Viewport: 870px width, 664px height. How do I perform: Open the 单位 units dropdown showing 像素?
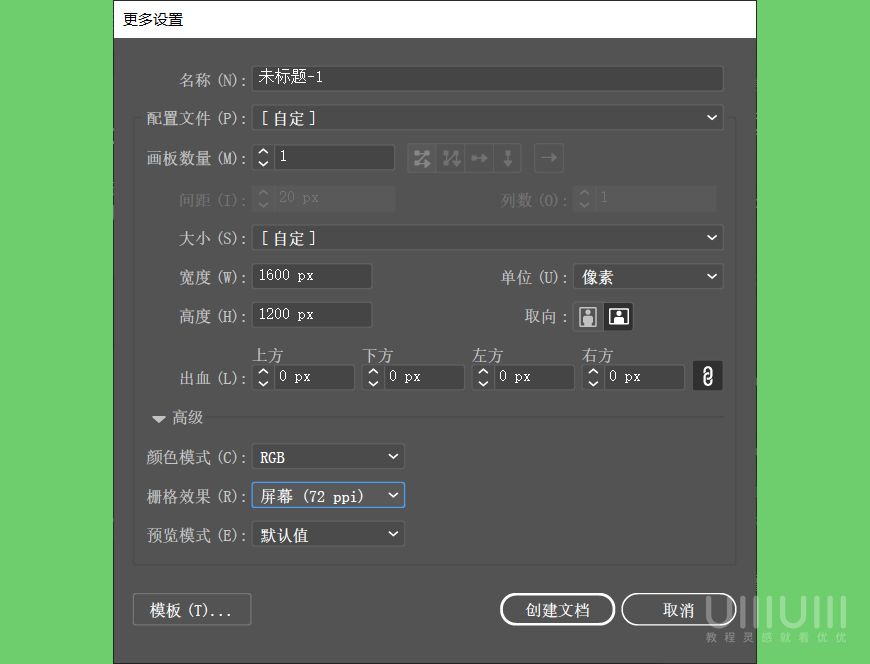coord(647,276)
